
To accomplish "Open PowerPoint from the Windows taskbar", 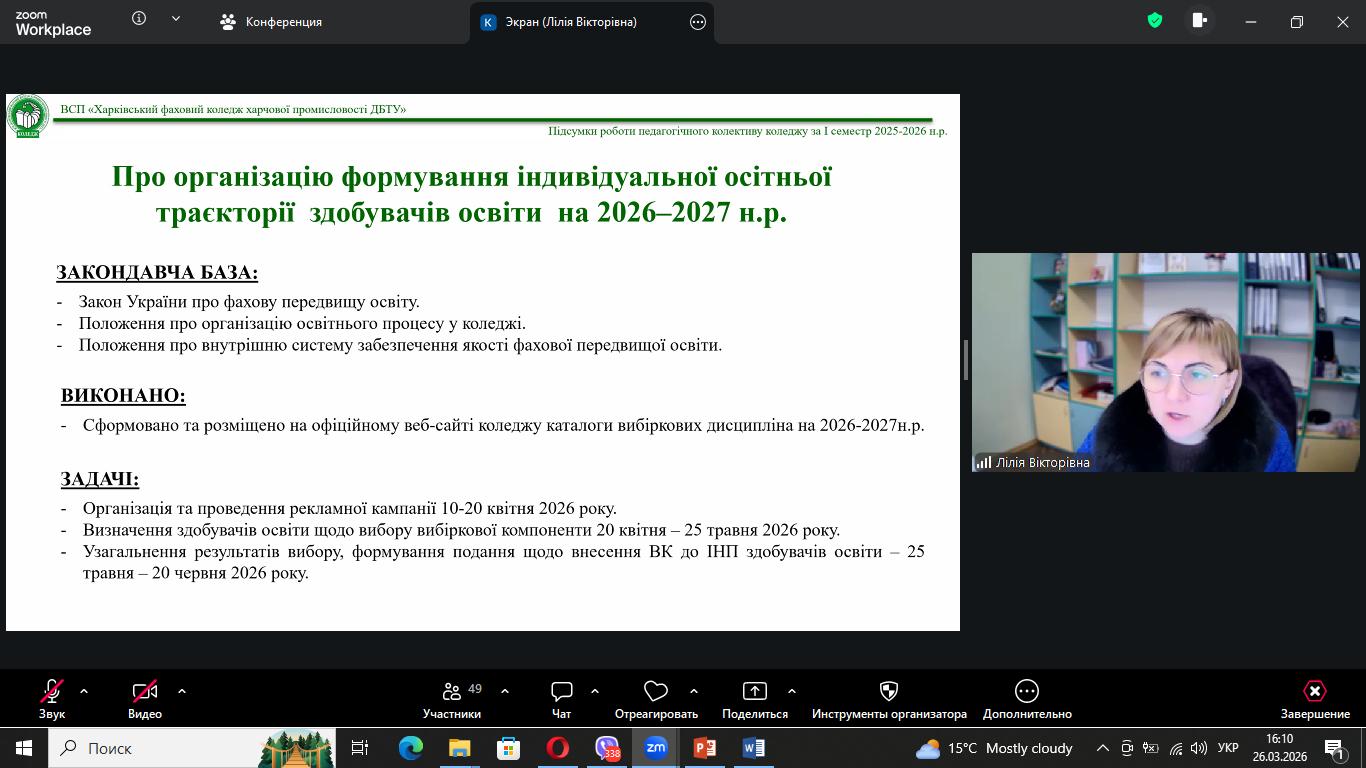I will (705, 748).
